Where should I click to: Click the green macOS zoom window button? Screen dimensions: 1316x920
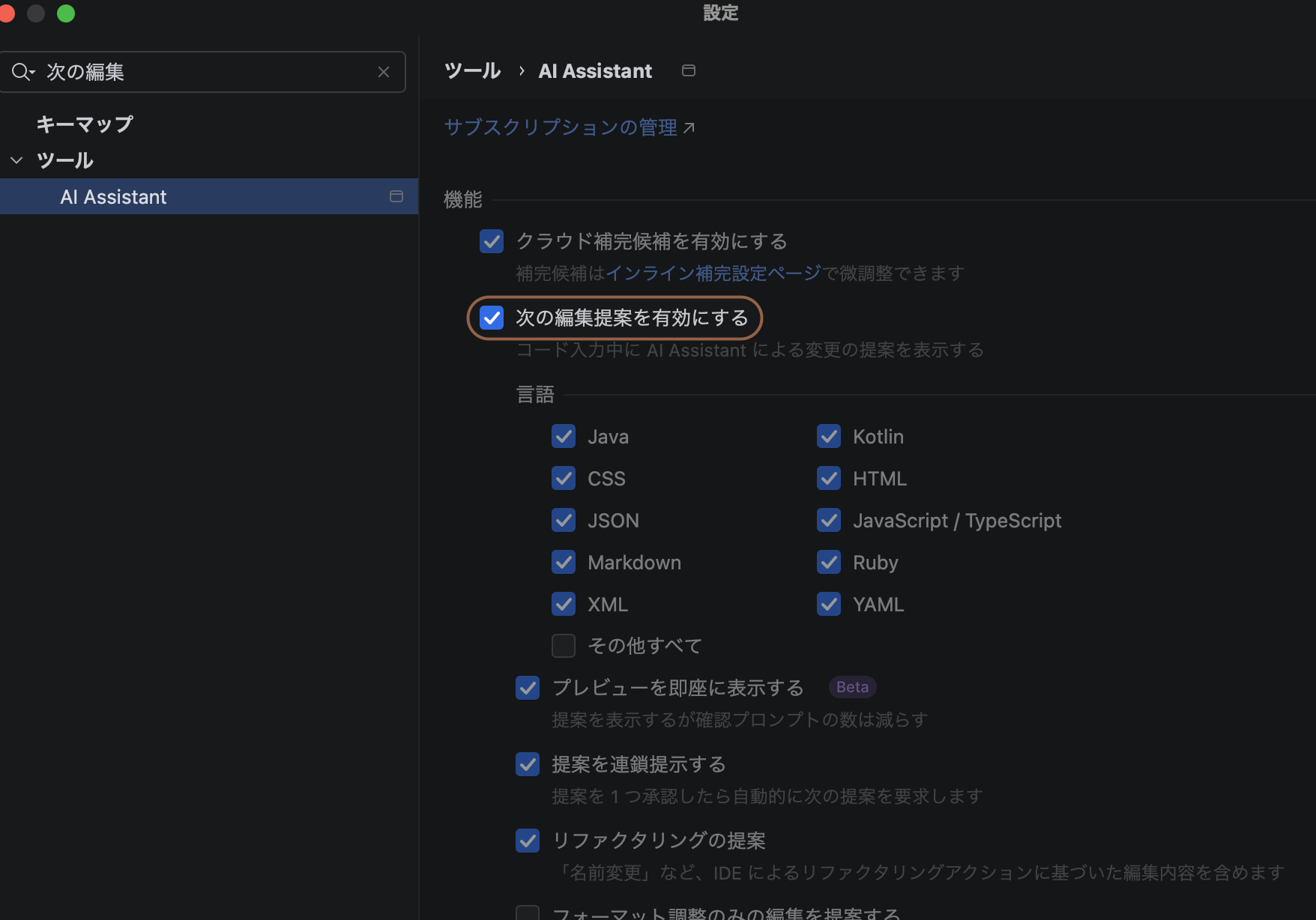pyautogui.click(x=66, y=13)
